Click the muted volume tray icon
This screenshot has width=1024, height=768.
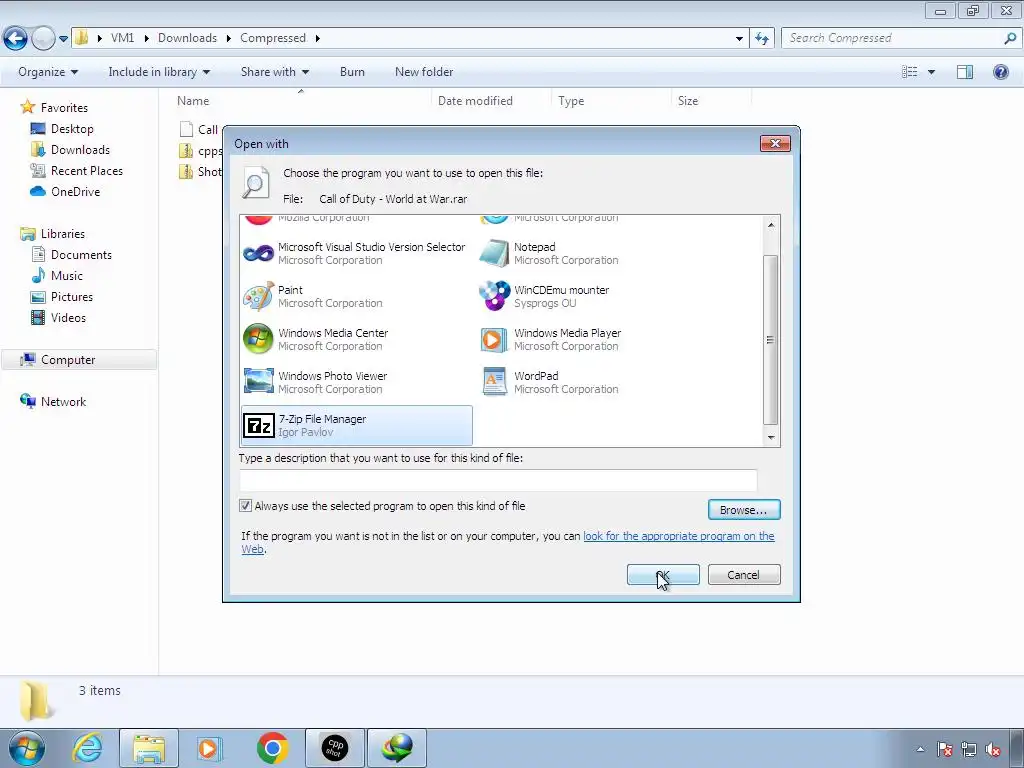[x=993, y=750]
